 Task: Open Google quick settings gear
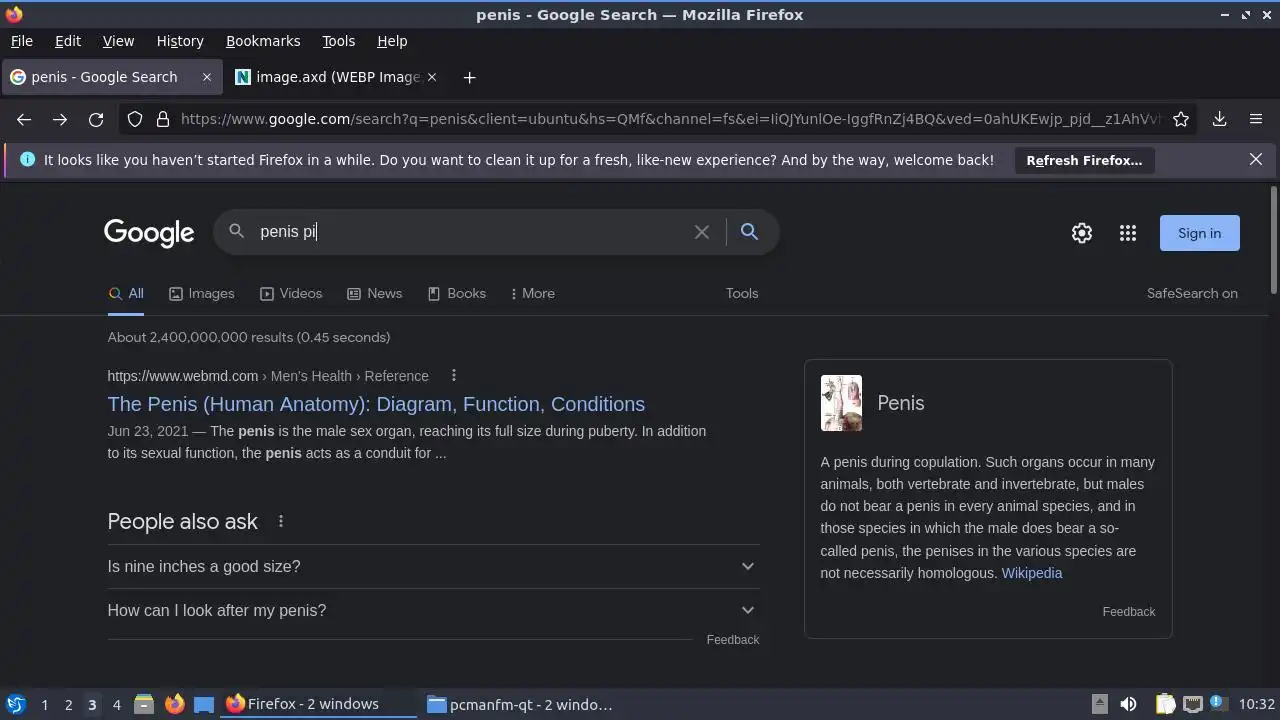1082,233
